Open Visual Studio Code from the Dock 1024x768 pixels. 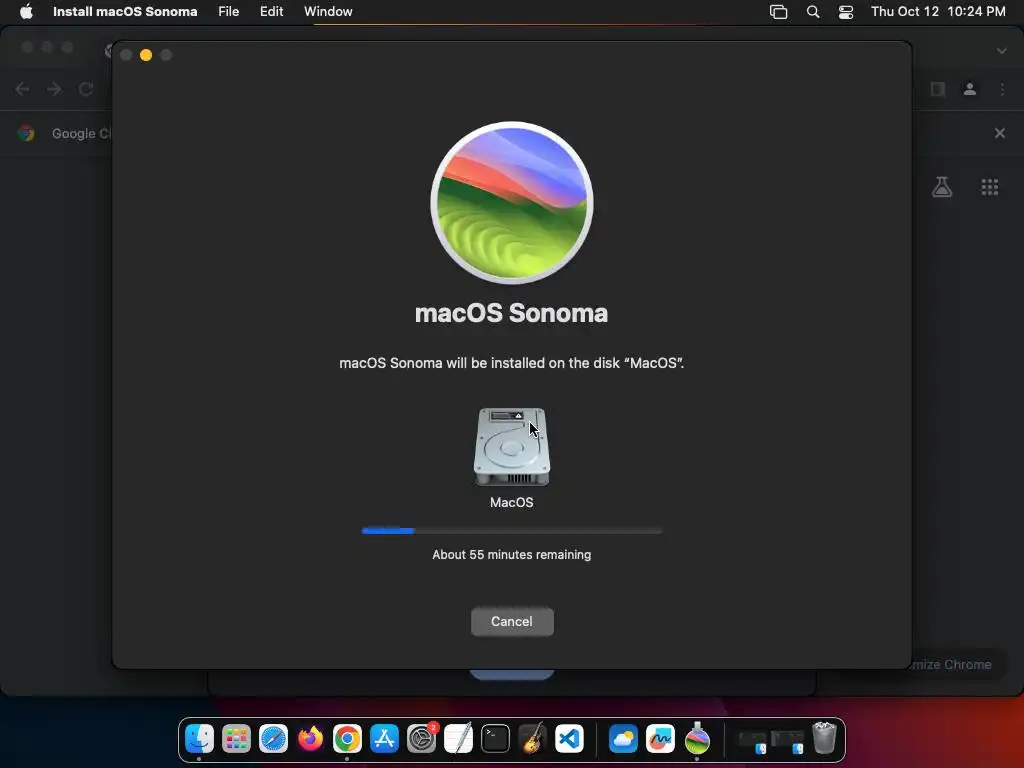tap(569, 739)
